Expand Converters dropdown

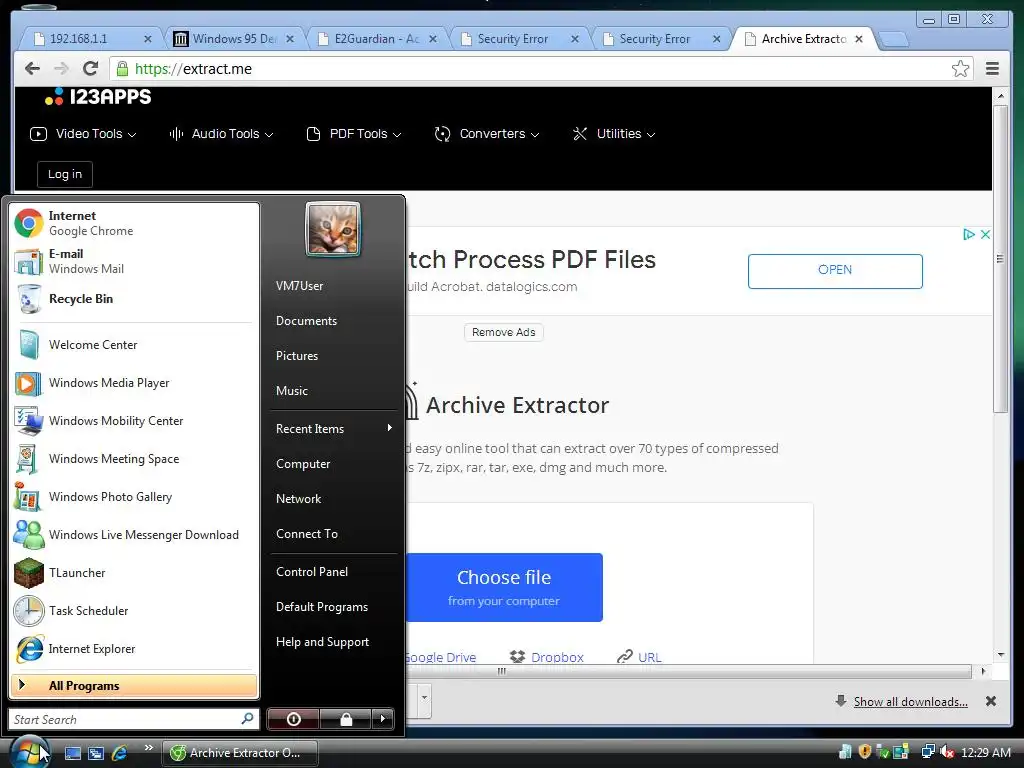click(487, 134)
